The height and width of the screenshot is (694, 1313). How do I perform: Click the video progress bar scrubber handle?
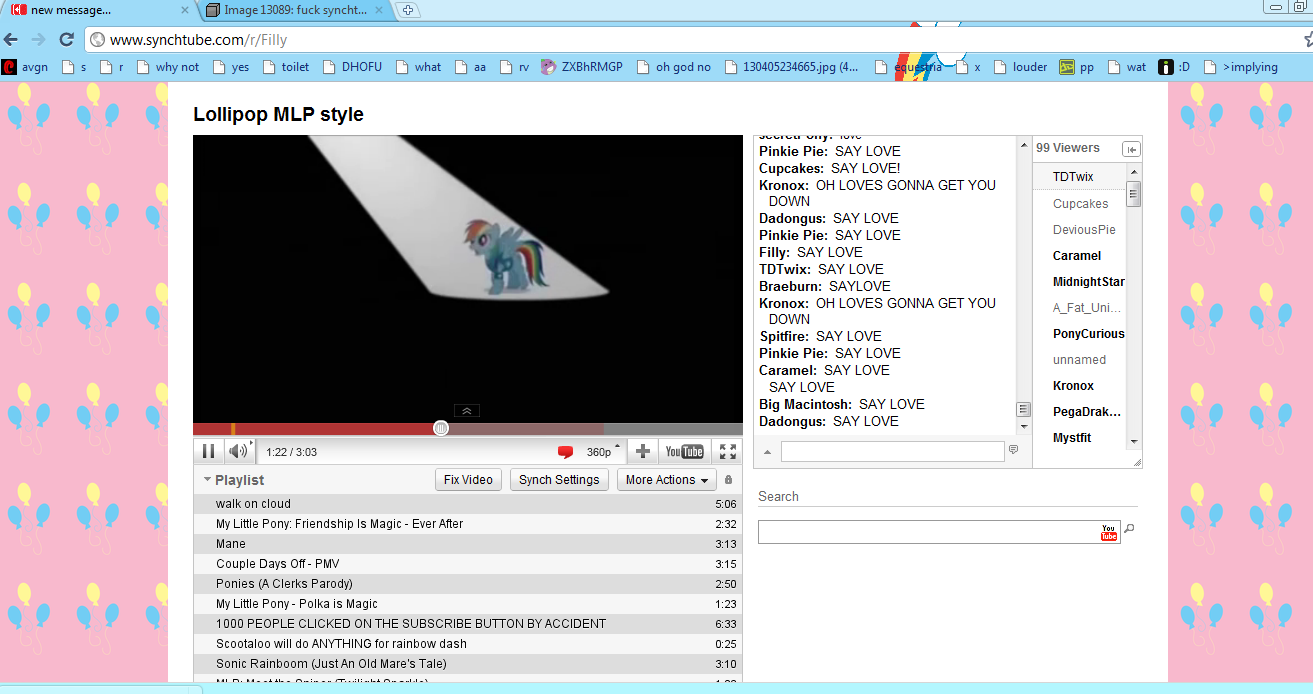(x=441, y=428)
